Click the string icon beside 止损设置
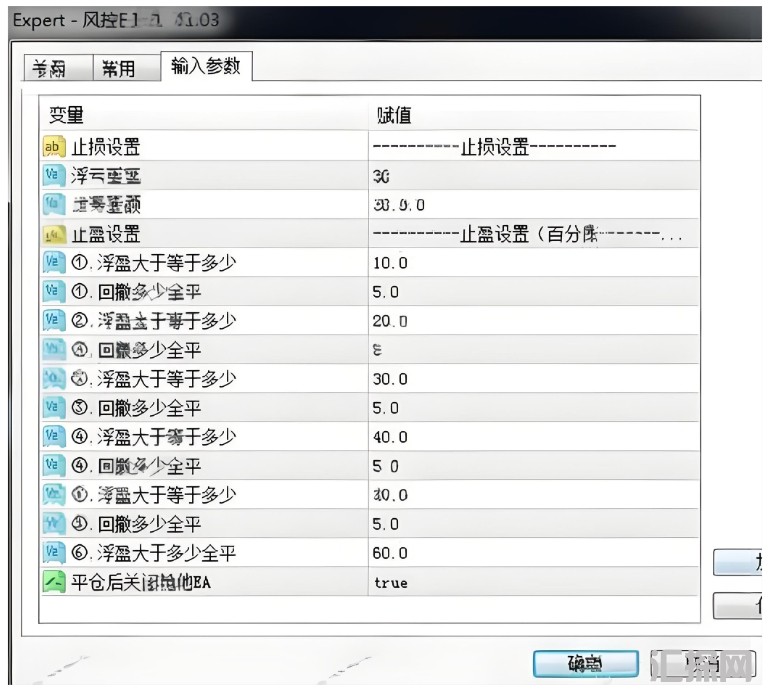The width and height of the screenshot is (772, 690). (53, 147)
